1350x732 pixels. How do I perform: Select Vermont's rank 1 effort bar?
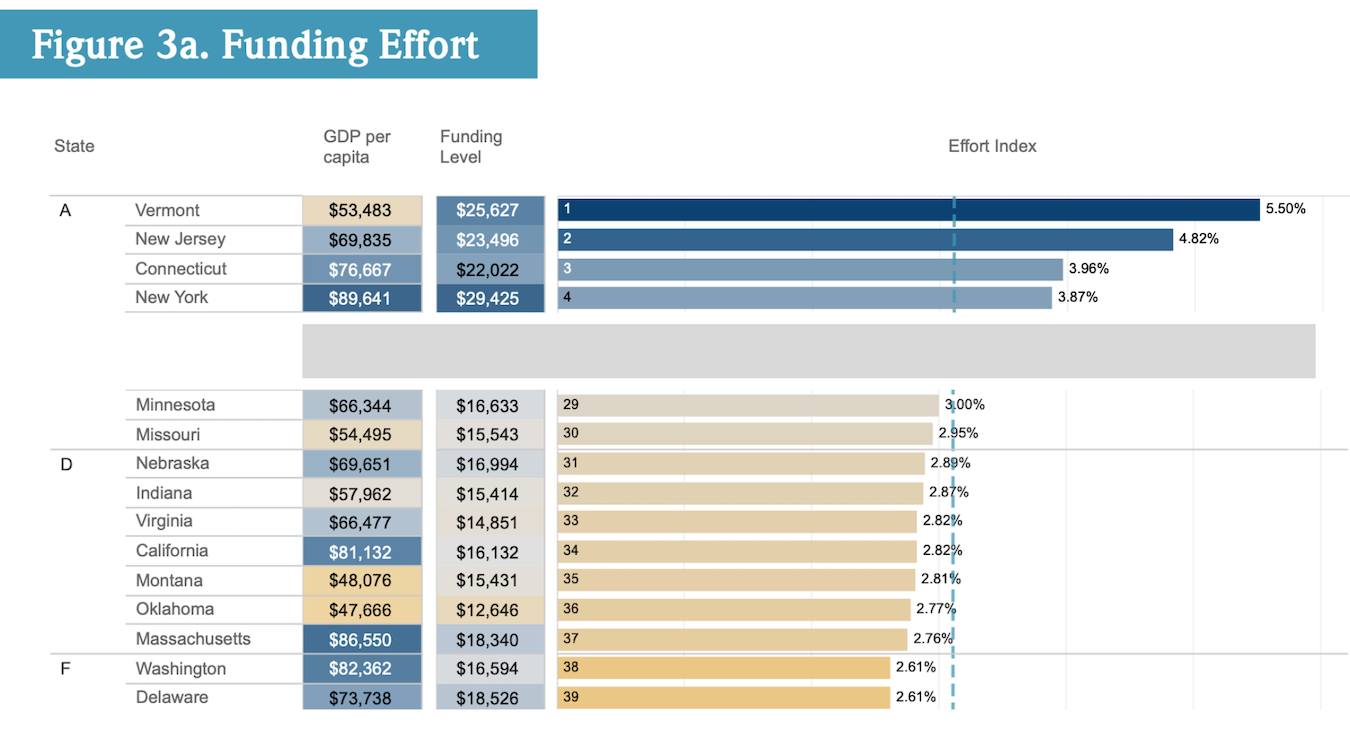click(x=908, y=210)
